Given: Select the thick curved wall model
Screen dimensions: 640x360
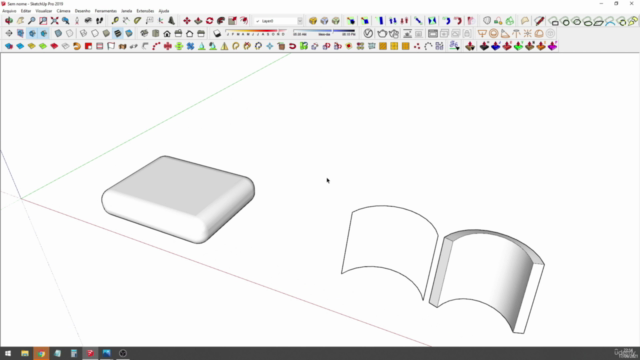Looking at the screenshot, I should coord(487,281).
